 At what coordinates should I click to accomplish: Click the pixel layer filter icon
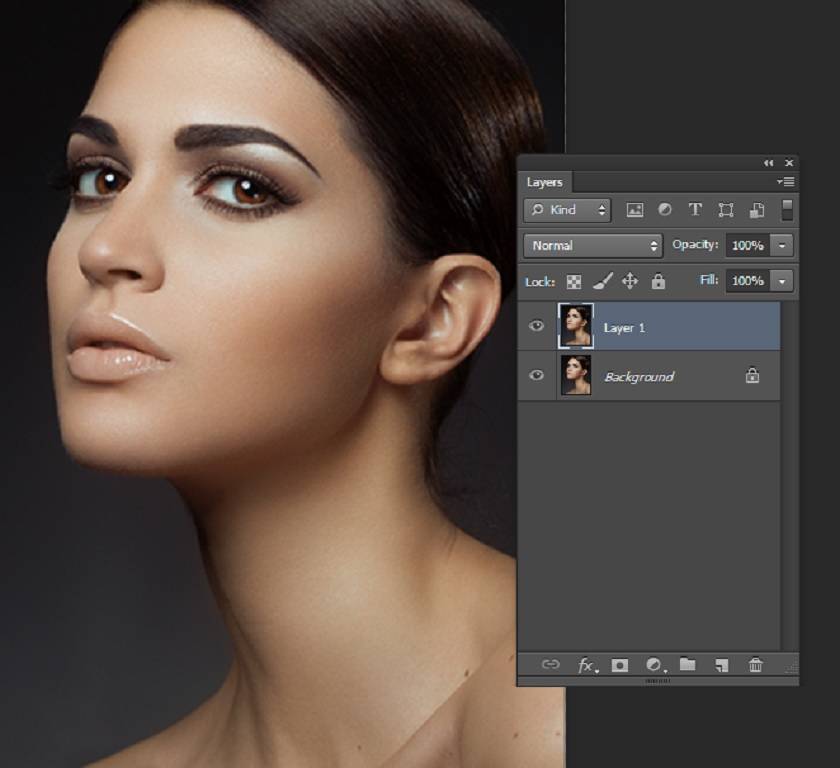click(634, 210)
